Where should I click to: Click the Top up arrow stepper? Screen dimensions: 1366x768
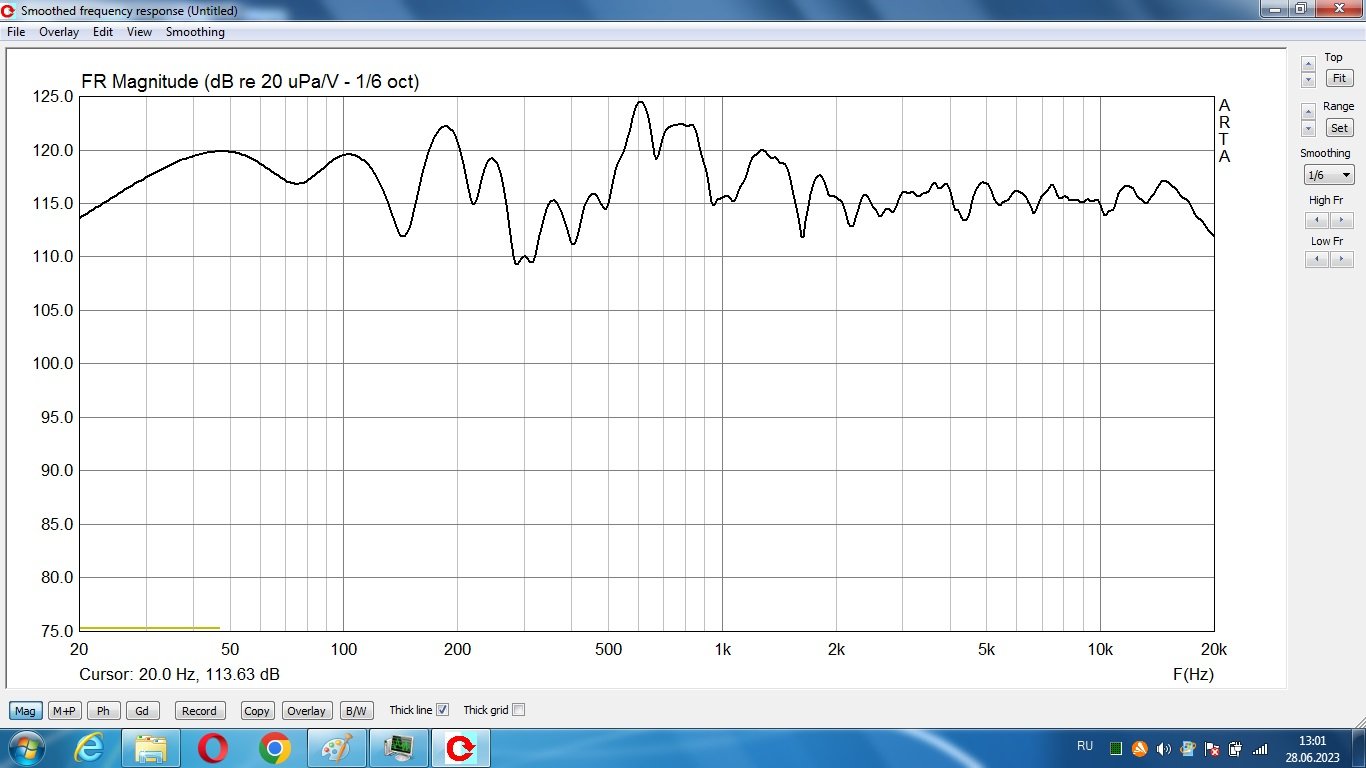[1308, 64]
